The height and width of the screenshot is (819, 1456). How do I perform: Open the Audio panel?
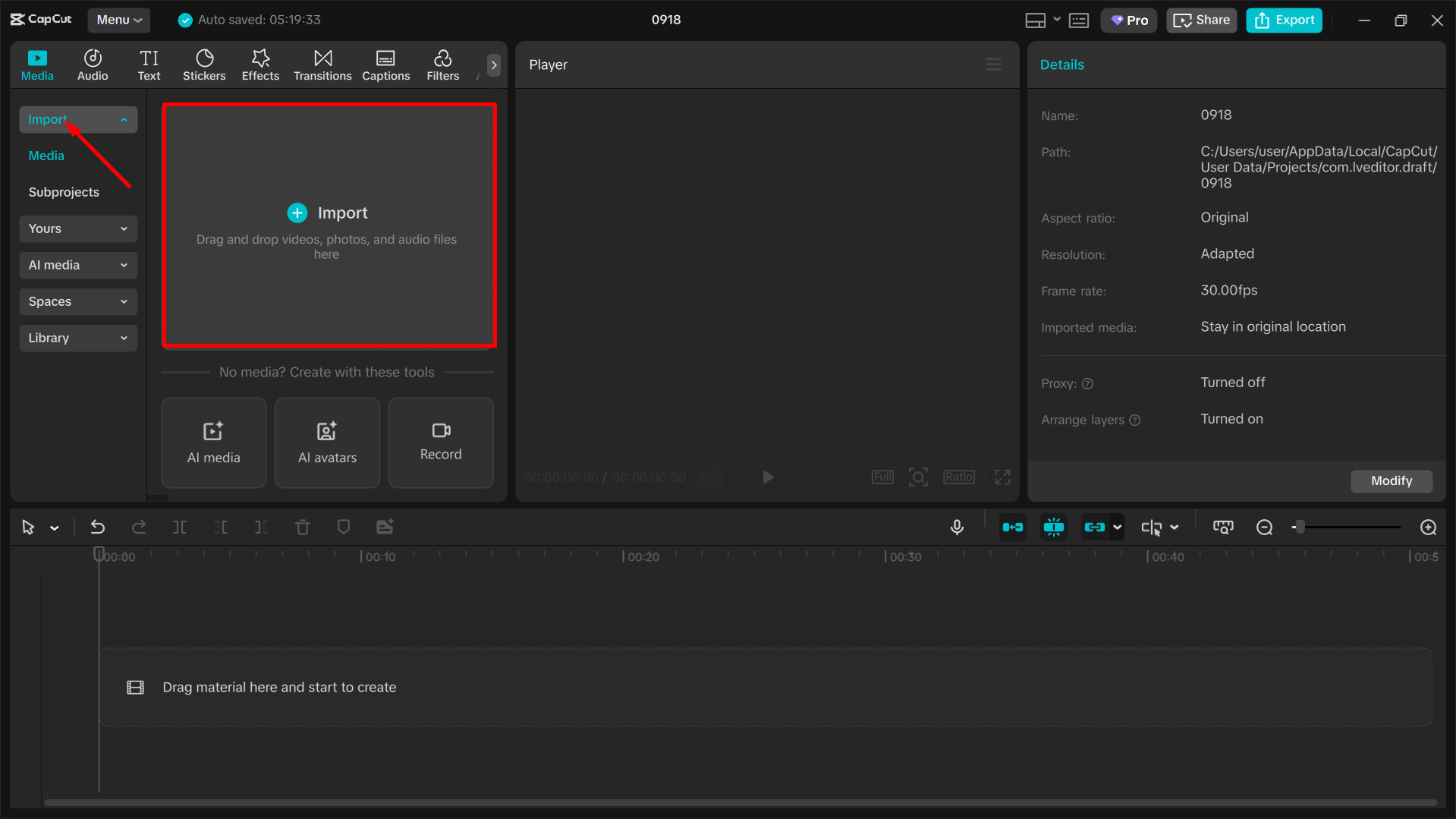(92, 65)
